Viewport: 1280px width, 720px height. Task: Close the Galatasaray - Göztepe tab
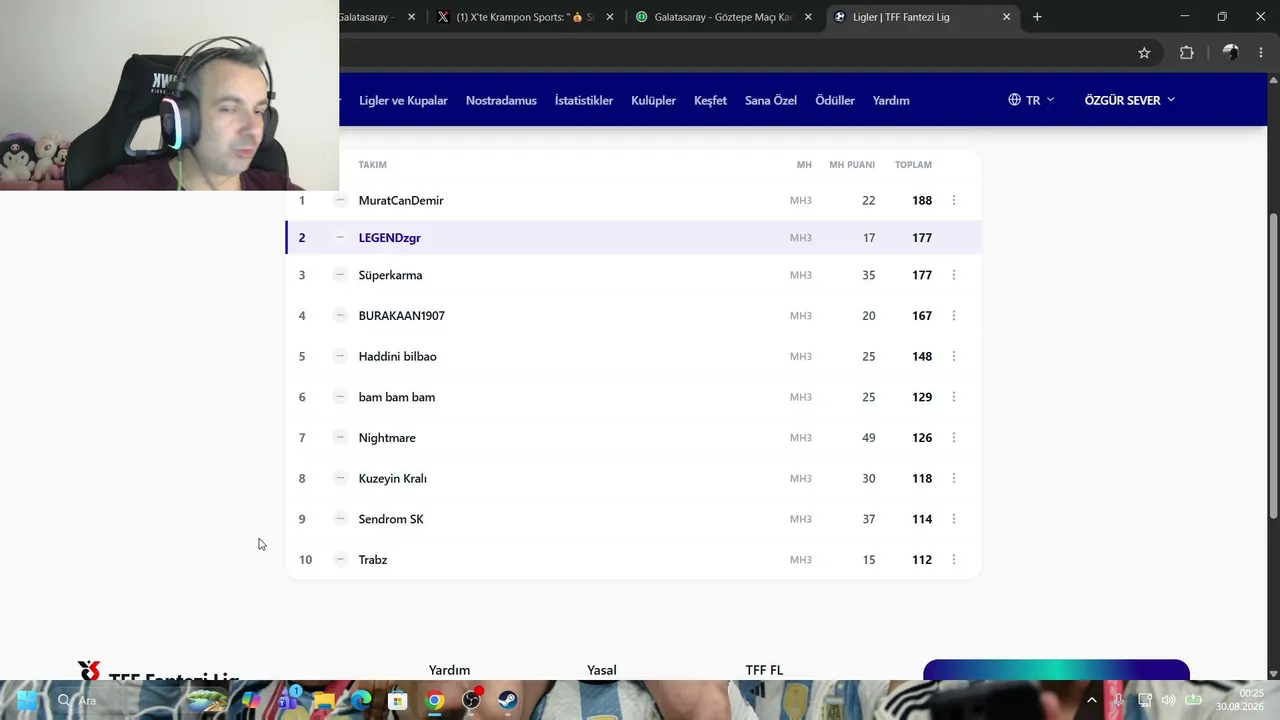(x=808, y=17)
